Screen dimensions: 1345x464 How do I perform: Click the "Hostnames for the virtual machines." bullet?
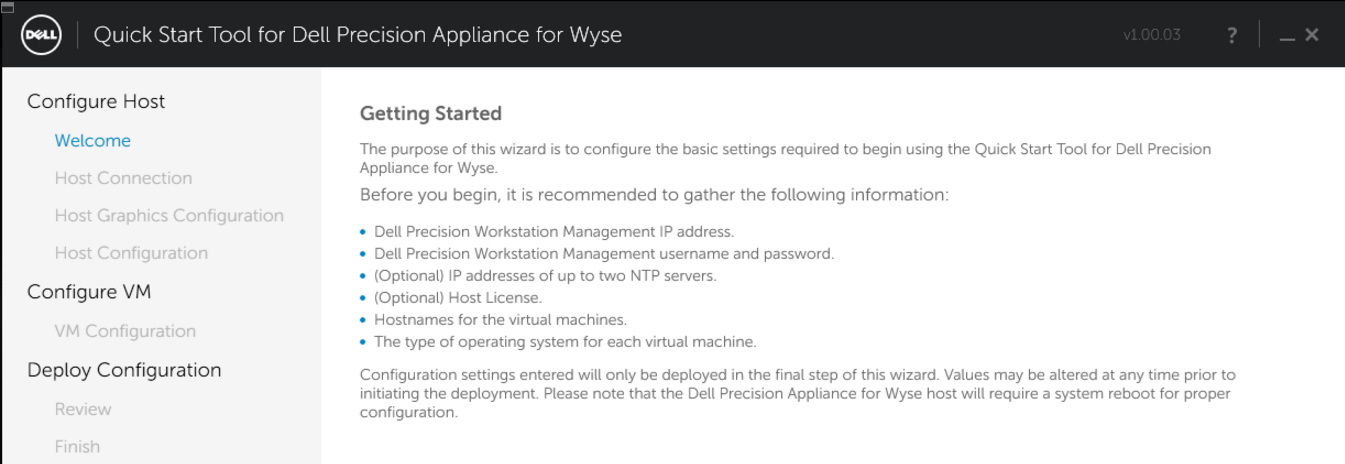pyautogui.click(x=500, y=320)
